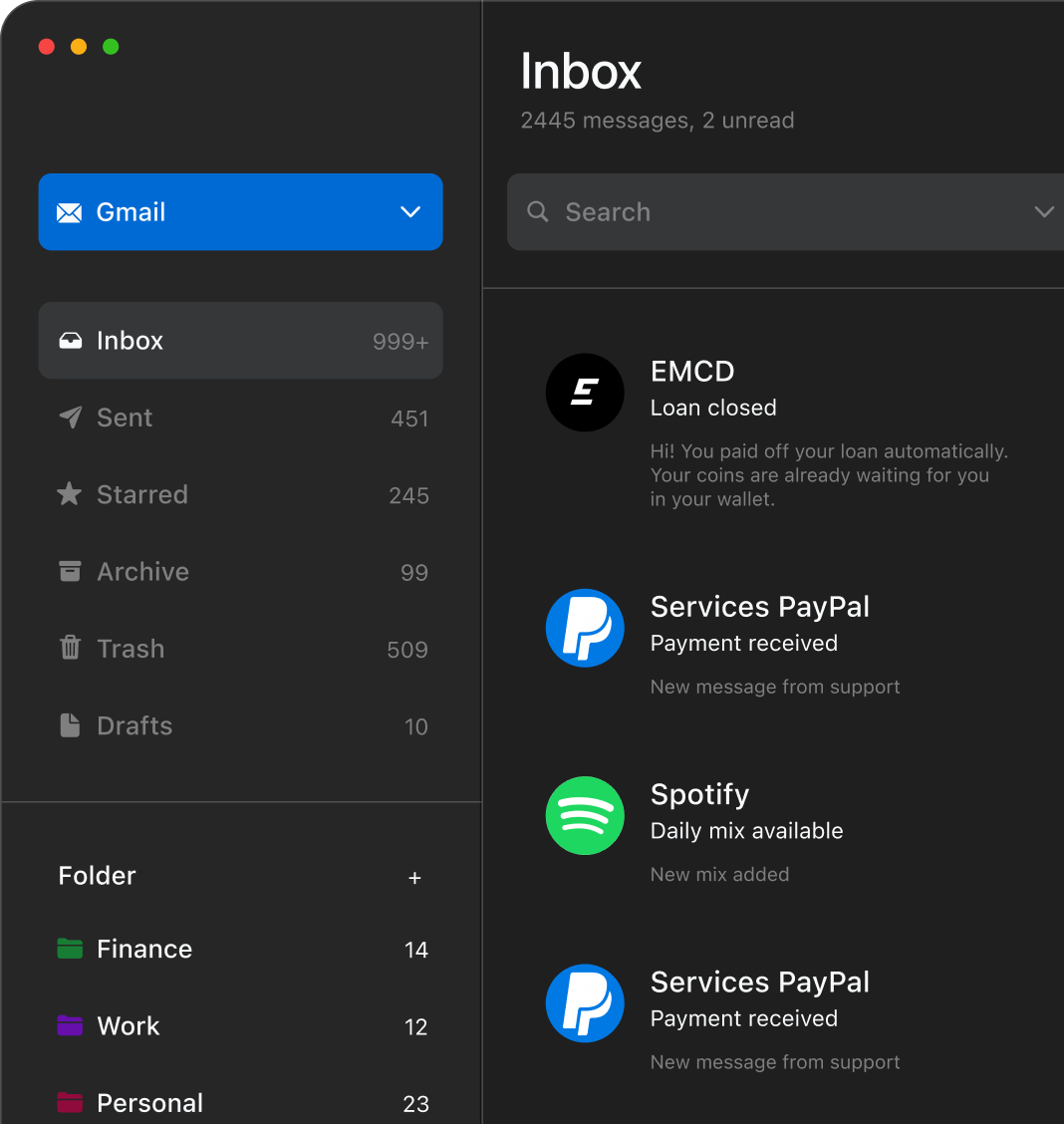
Task: Open the Personal folder
Action: tap(241, 1102)
